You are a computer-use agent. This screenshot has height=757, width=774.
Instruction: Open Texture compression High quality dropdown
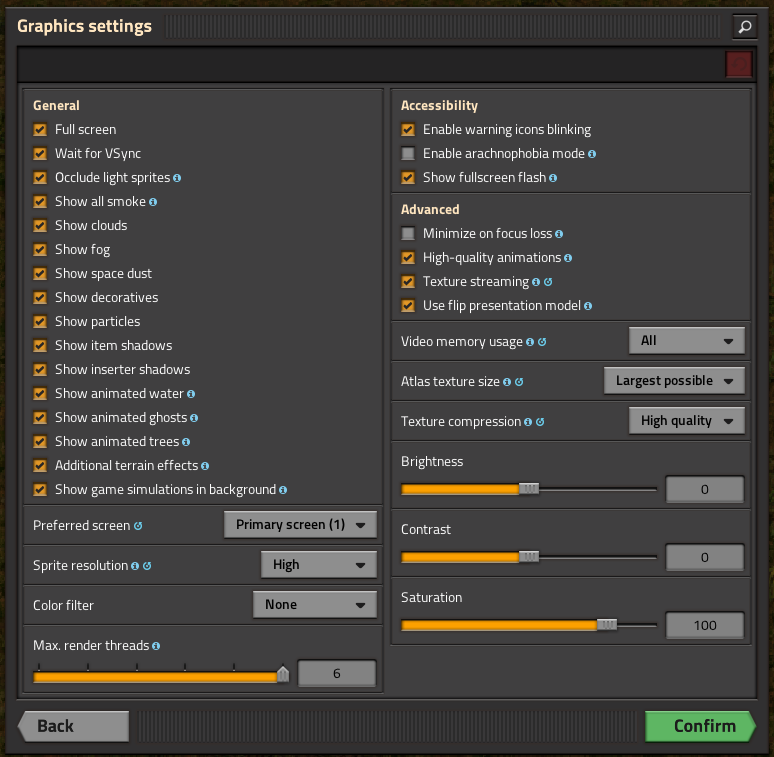pos(687,420)
